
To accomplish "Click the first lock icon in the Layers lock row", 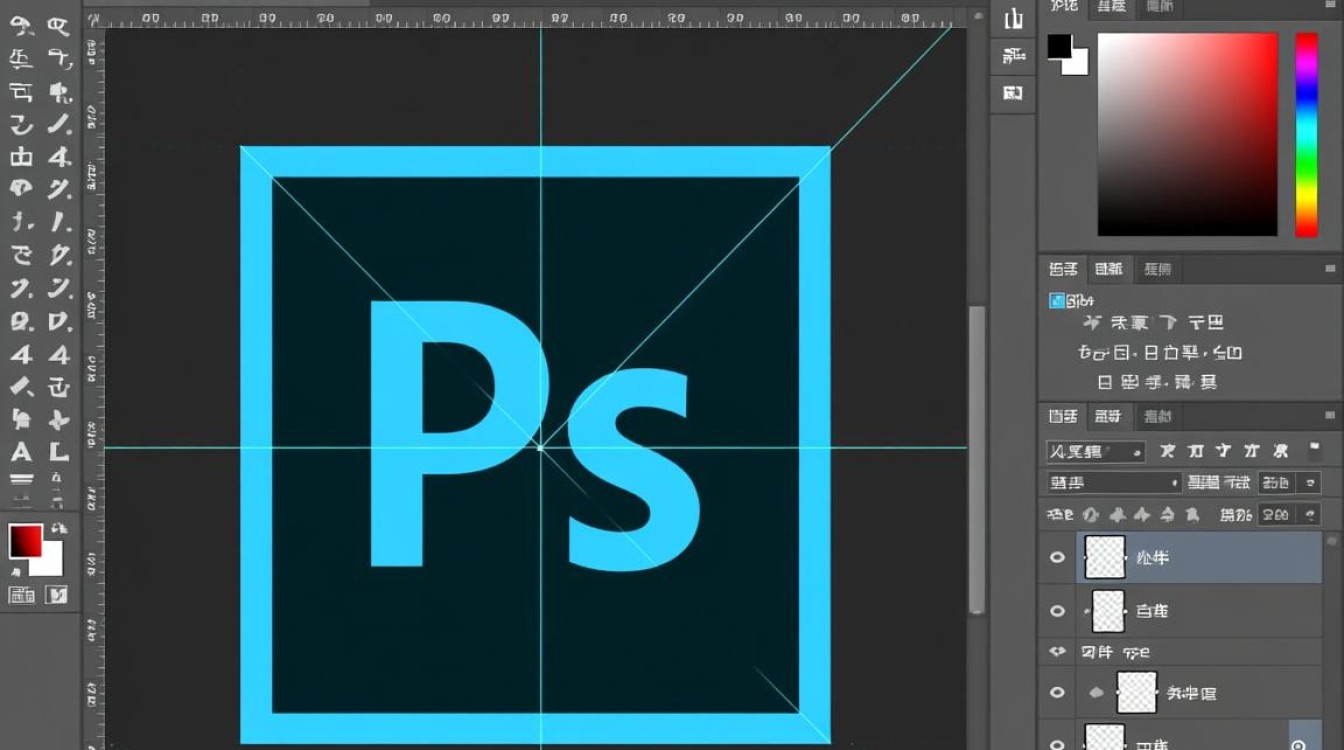I will point(1091,515).
